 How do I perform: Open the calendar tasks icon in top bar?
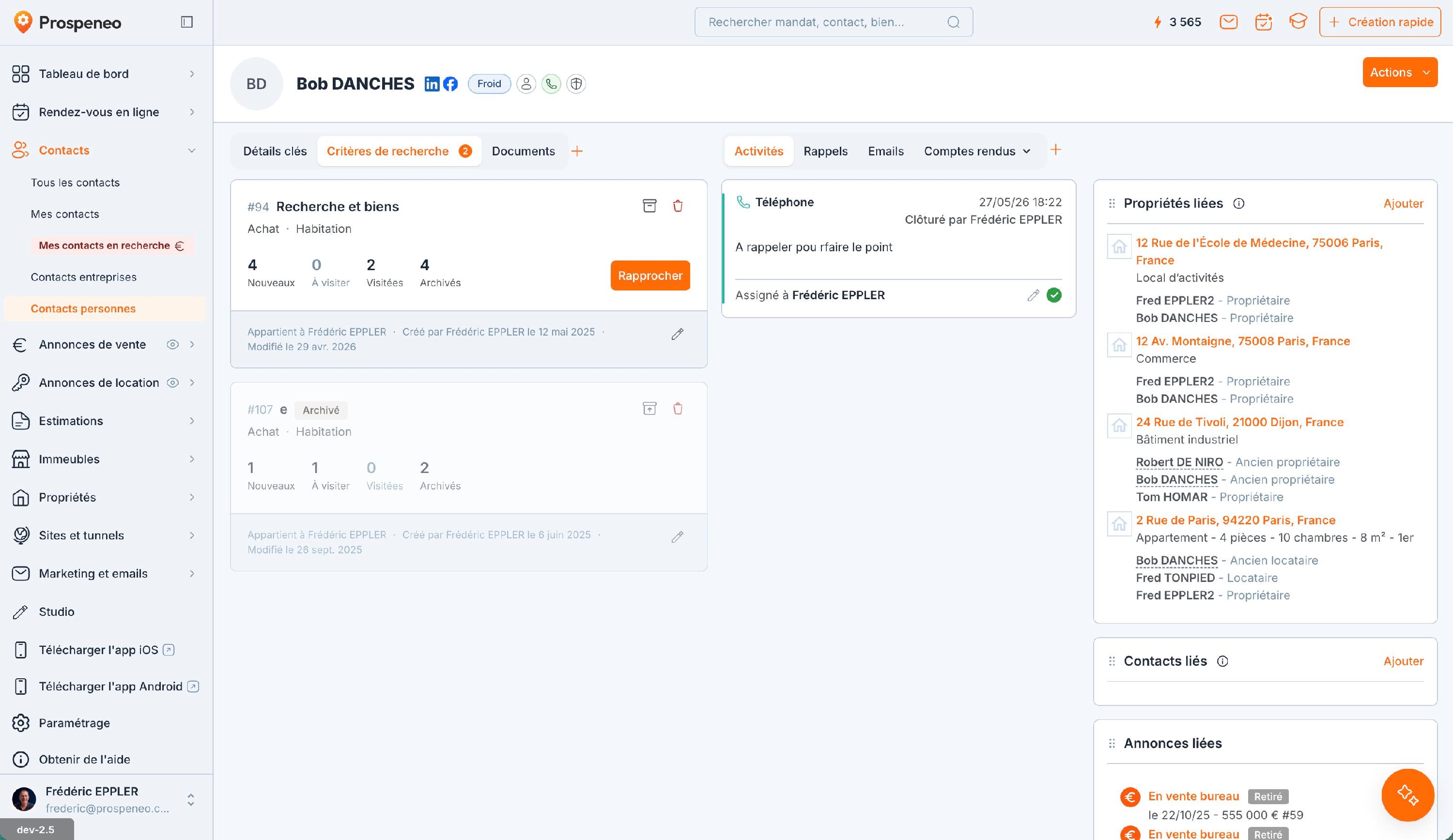1263,22
